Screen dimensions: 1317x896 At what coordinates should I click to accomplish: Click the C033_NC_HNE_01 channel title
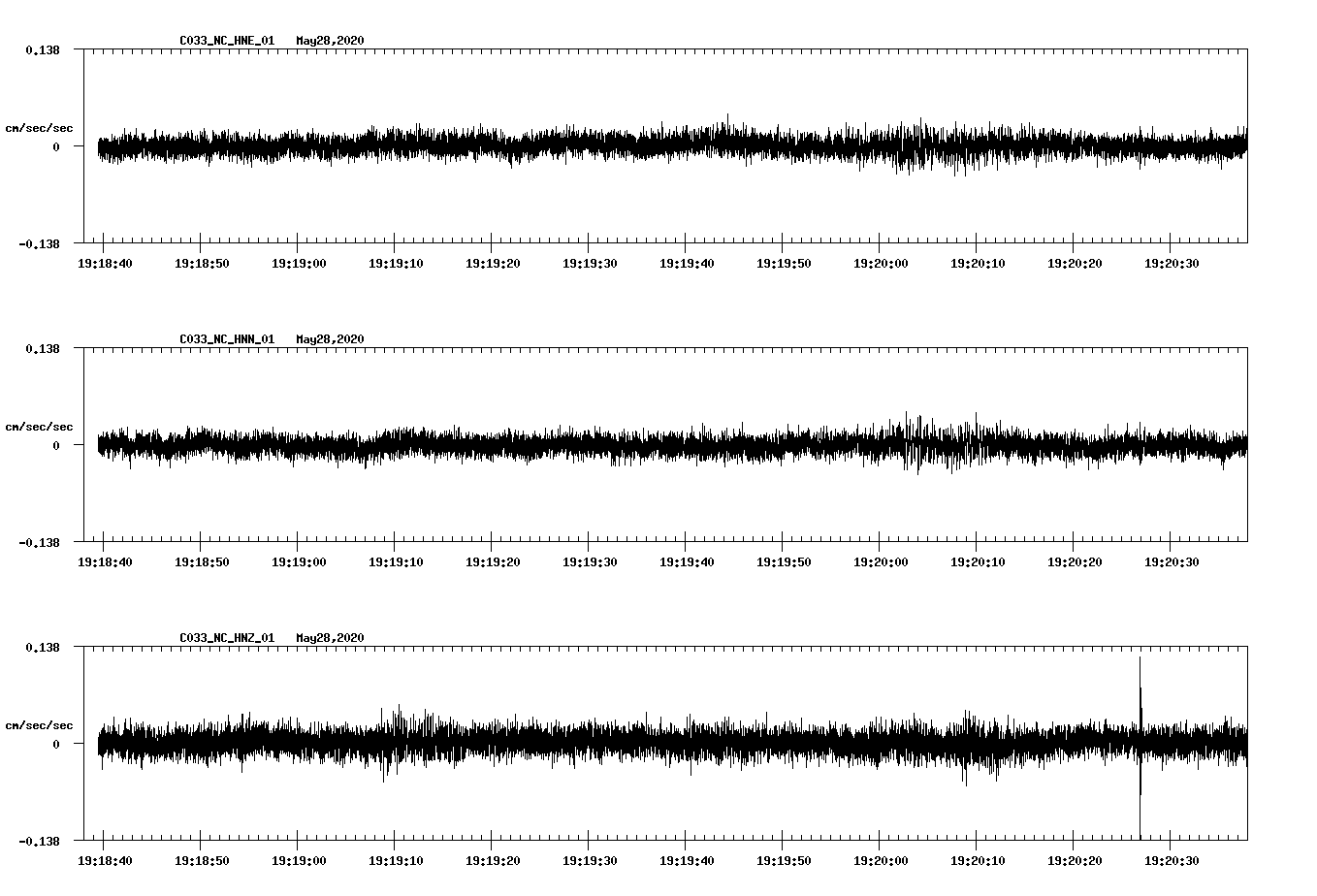click(227, 41)
